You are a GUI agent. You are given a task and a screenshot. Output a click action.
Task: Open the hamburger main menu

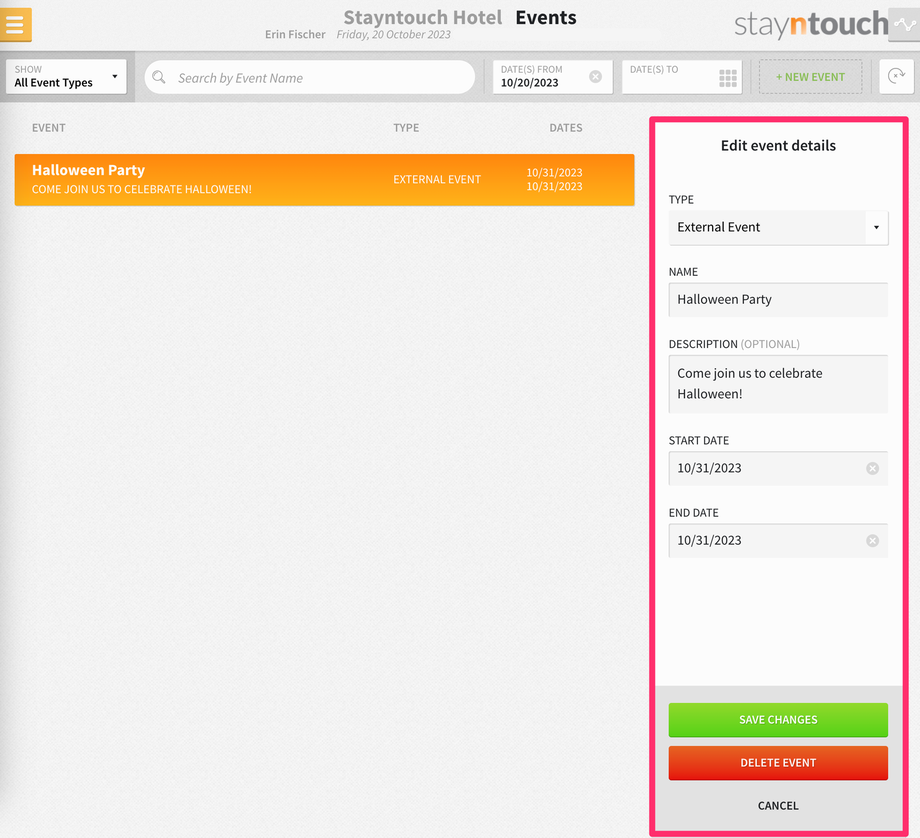[15, 25]
